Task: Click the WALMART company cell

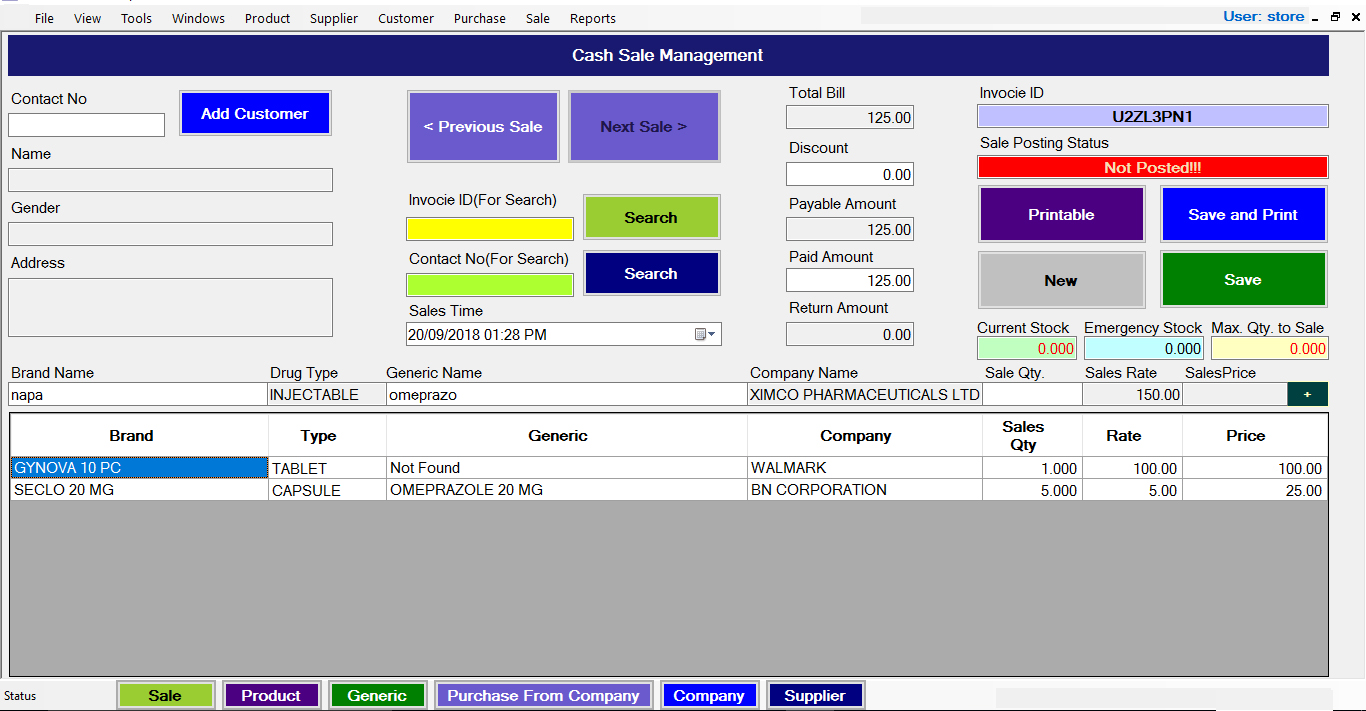Action: (x=865, y=468)
